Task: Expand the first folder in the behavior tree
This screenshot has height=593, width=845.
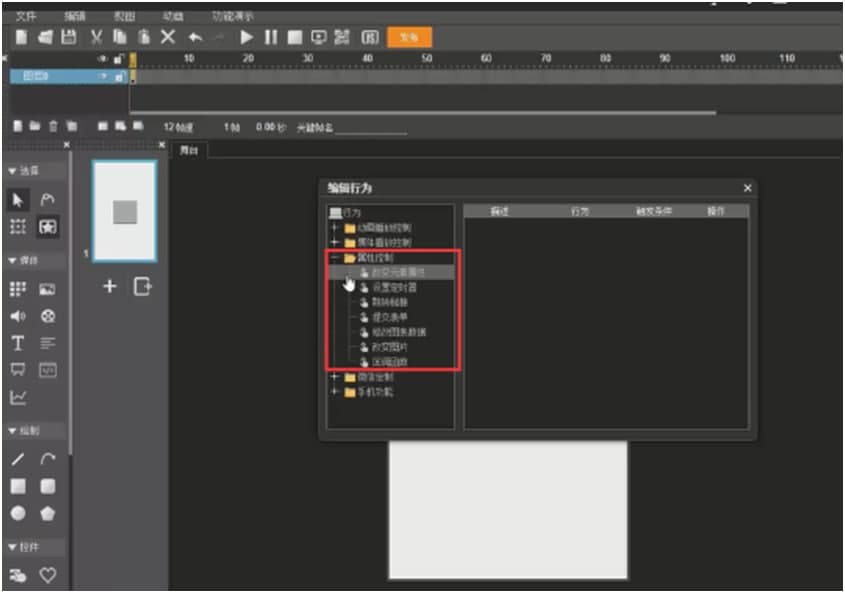Action: 335,228
